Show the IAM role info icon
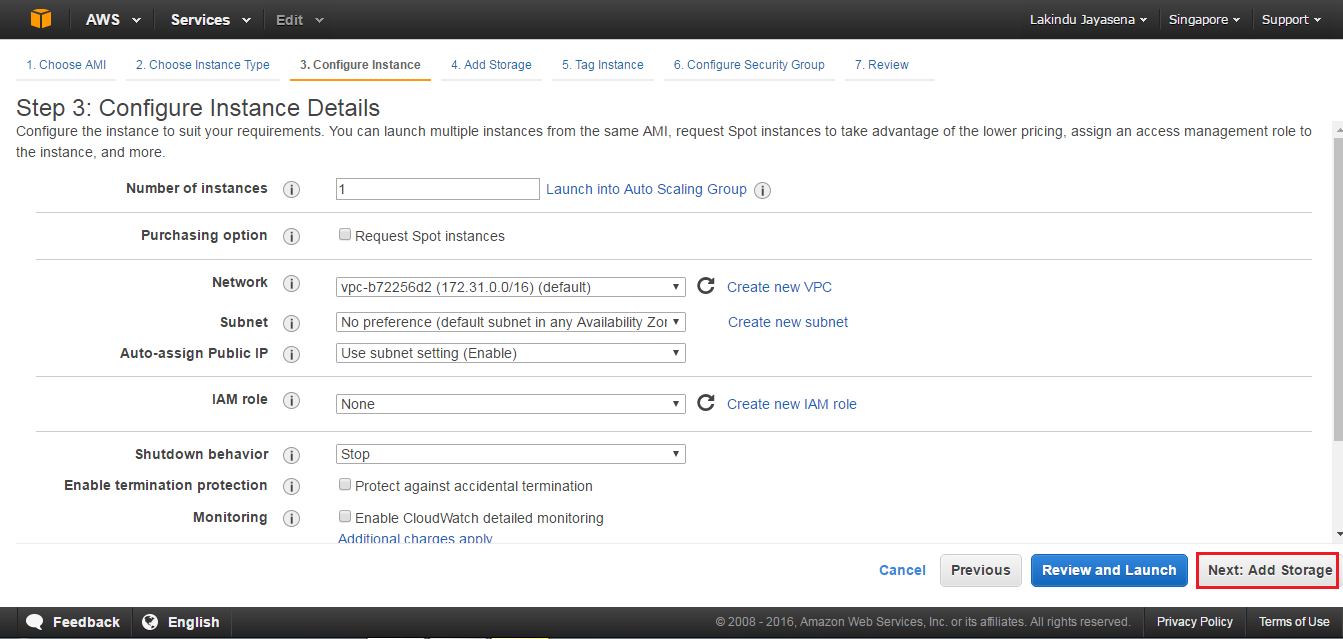The width and height of the screenshot is (1343, 639). point(292,401)
